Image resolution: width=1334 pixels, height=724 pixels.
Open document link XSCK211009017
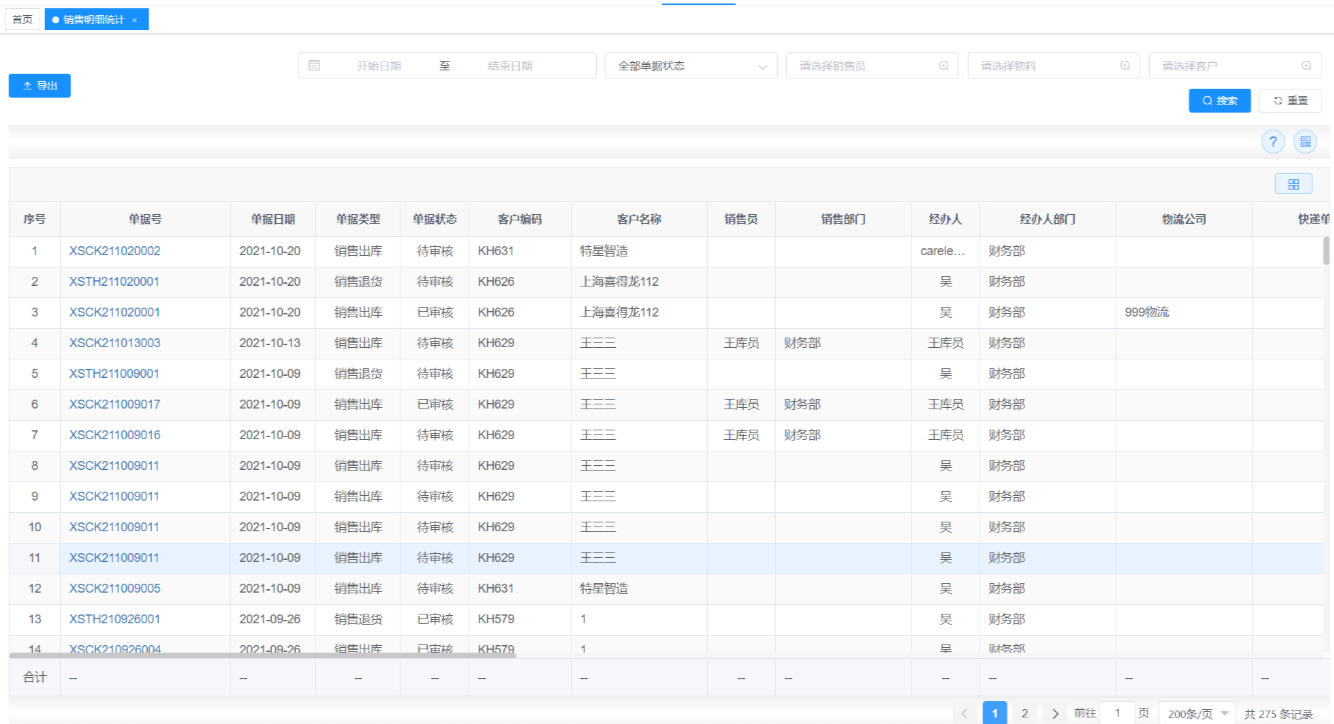click(115, 405)
